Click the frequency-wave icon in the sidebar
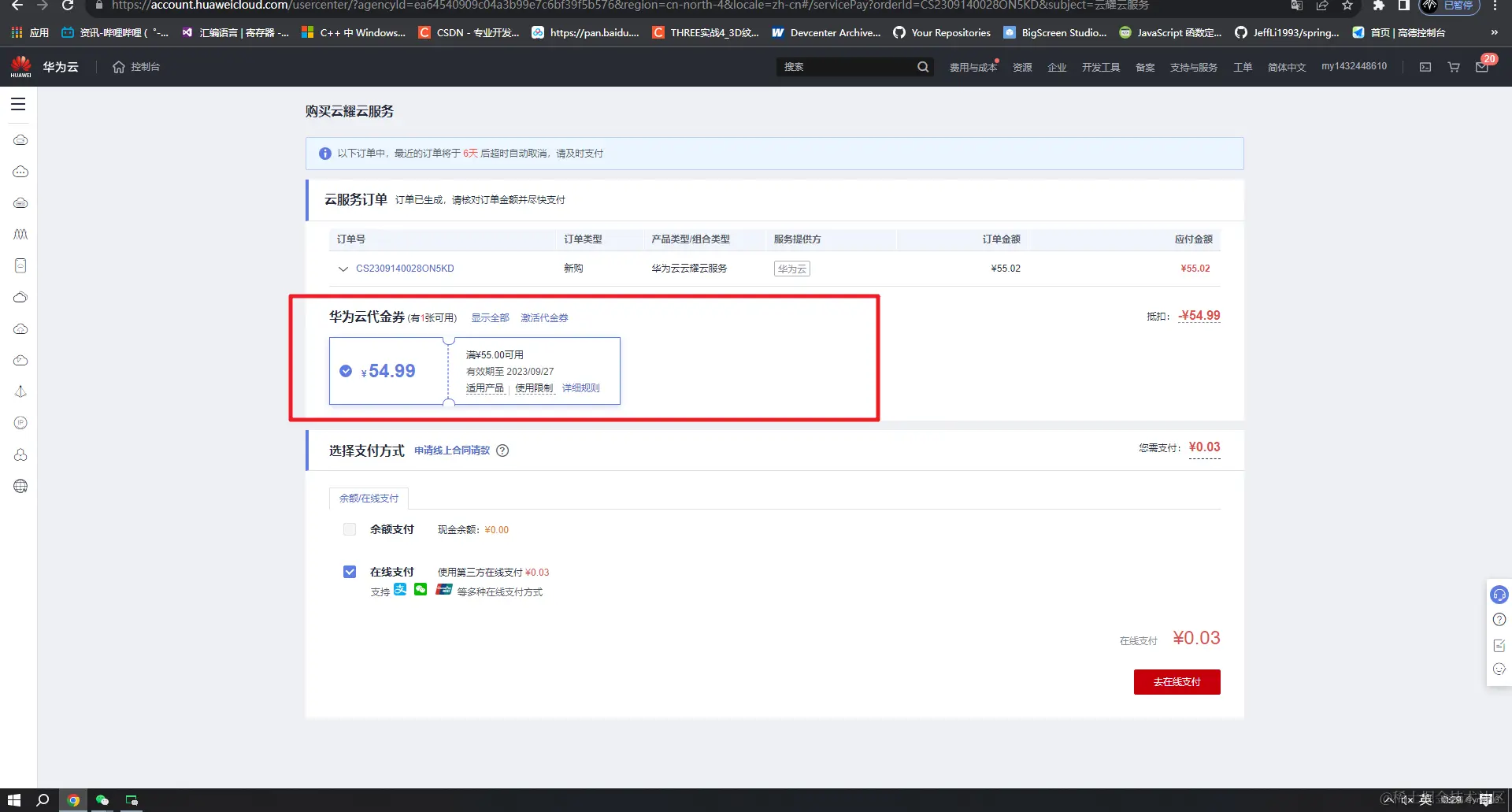The image size is (1512, 812). point(20,234)
